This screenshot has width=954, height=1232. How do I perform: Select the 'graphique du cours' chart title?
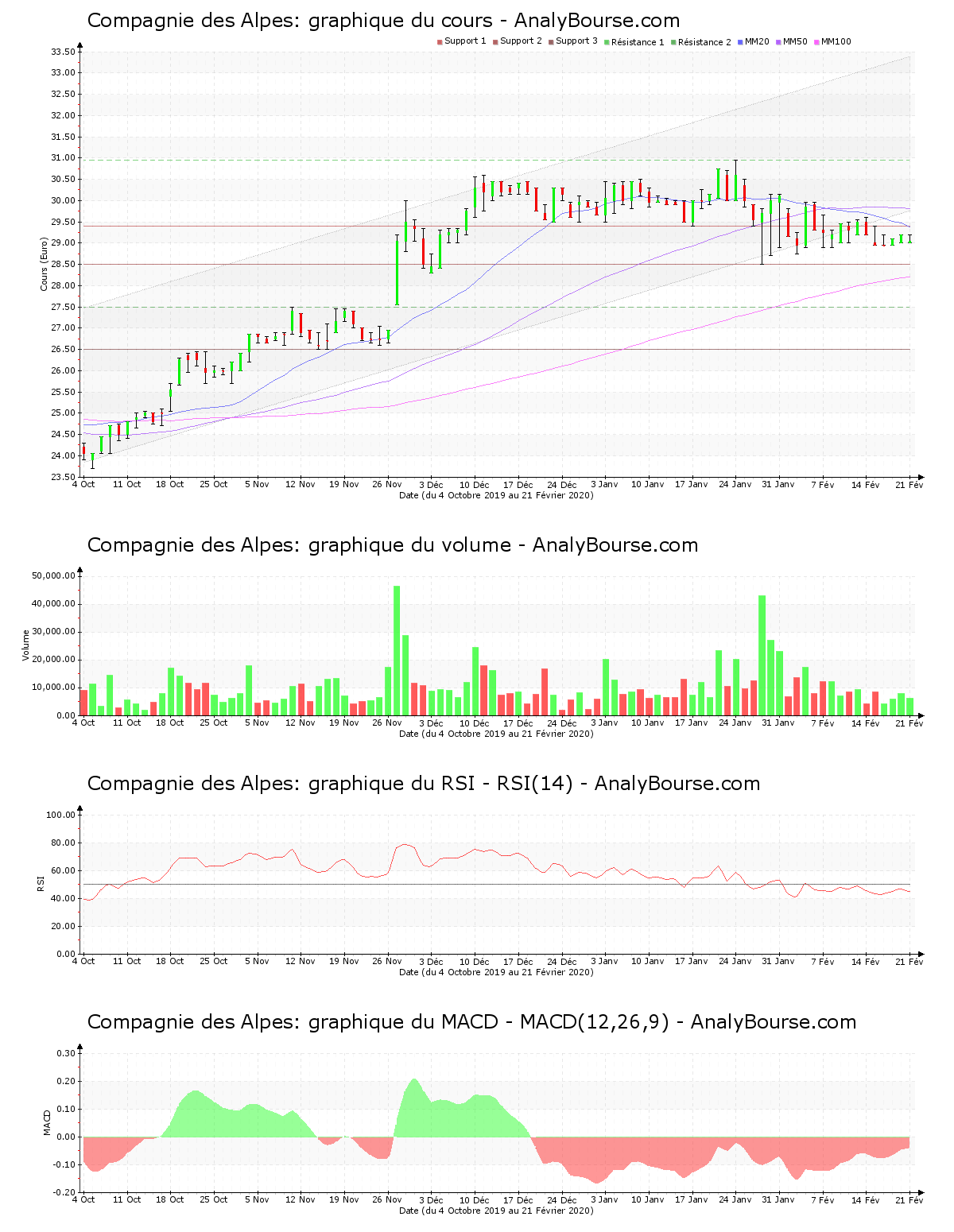[383, 21]
